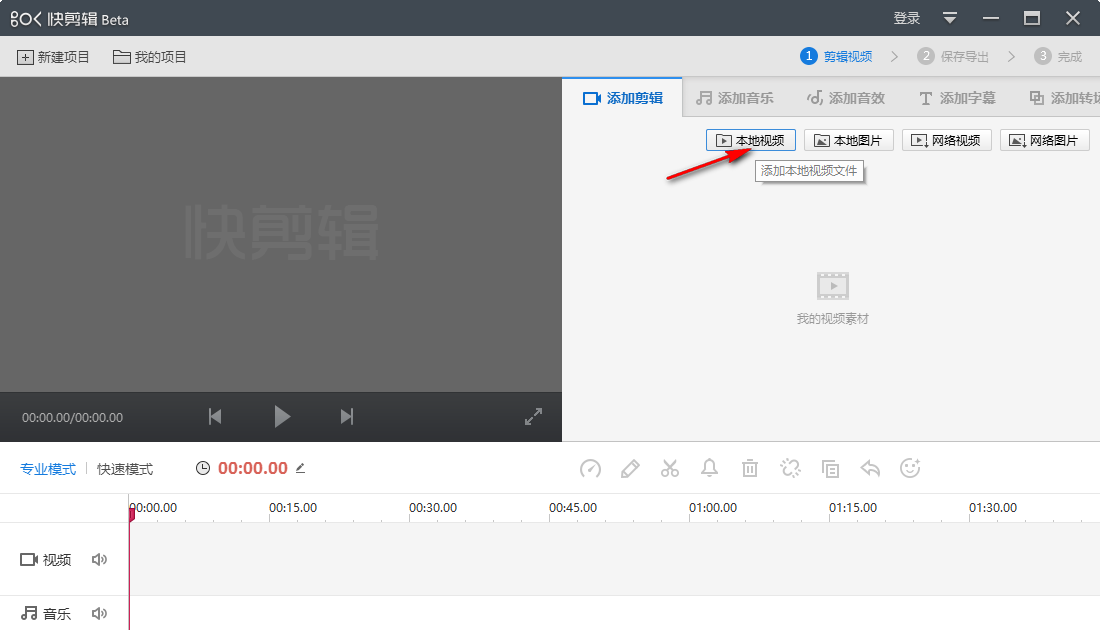Select the pencil edit tool icon
Screen dimensions: 1100x630
(630, 468)
